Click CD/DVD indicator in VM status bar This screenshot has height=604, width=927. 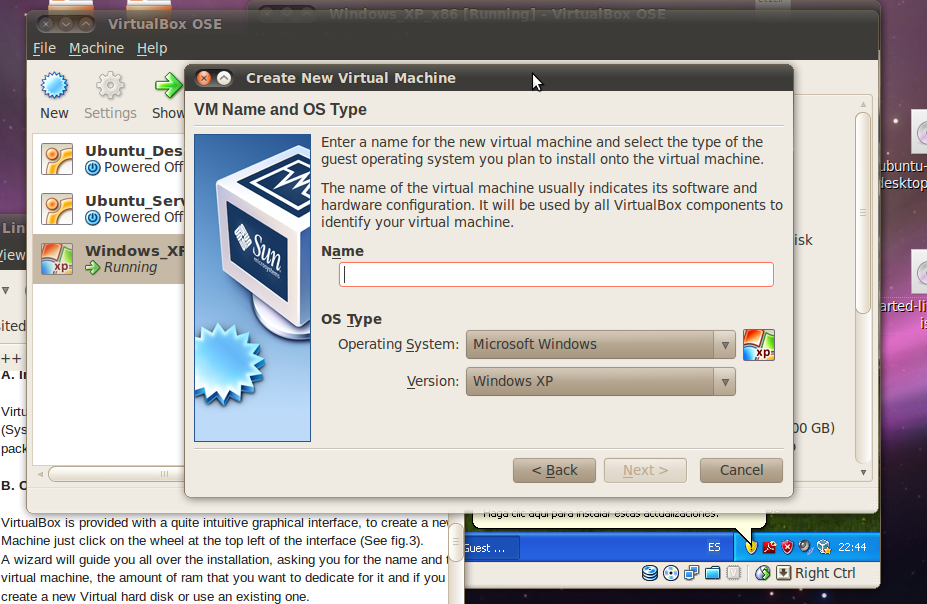(x=670, y=573)
